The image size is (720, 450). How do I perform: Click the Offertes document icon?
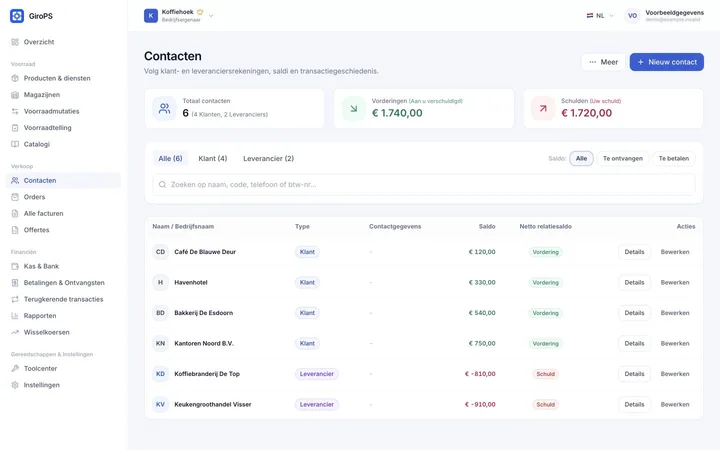coord(15,231)
